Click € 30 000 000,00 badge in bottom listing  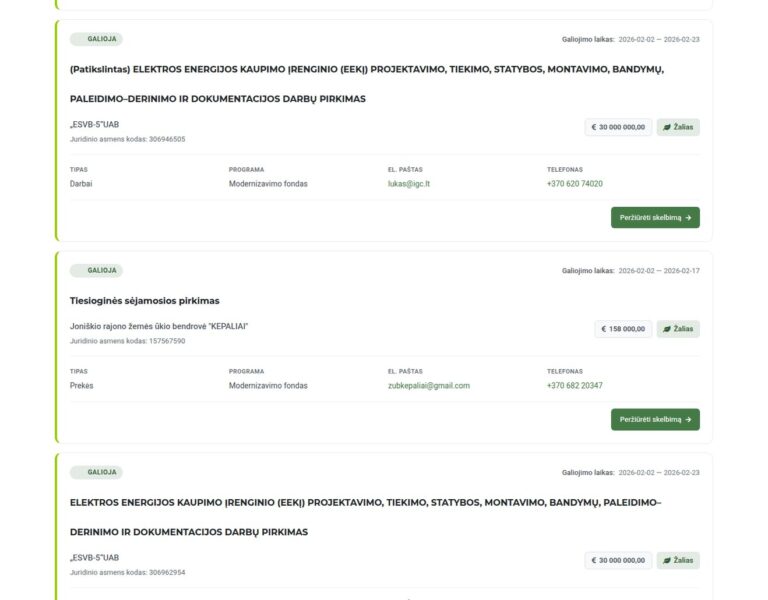pyautogui.click(x=618, y=560)
